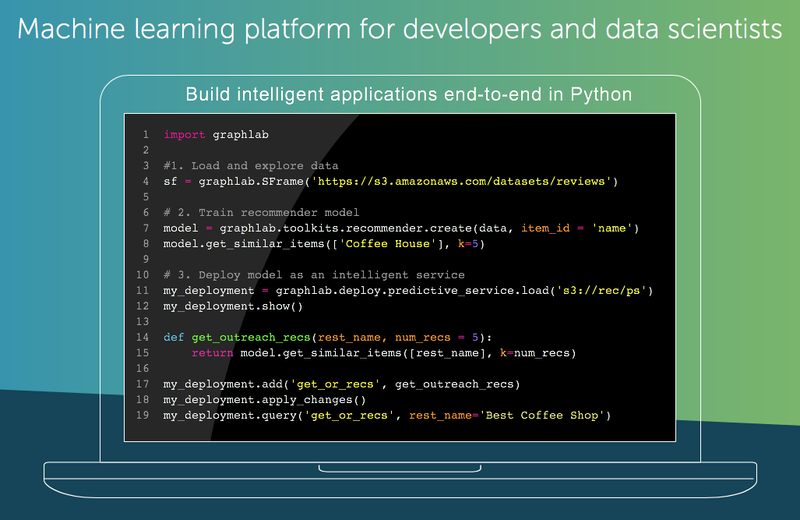The height and width of the screenshot is (520, 800).
Task: Click the line with 'graphlab.toolkits.recommender.create'
Action: (x=401, y=228)
